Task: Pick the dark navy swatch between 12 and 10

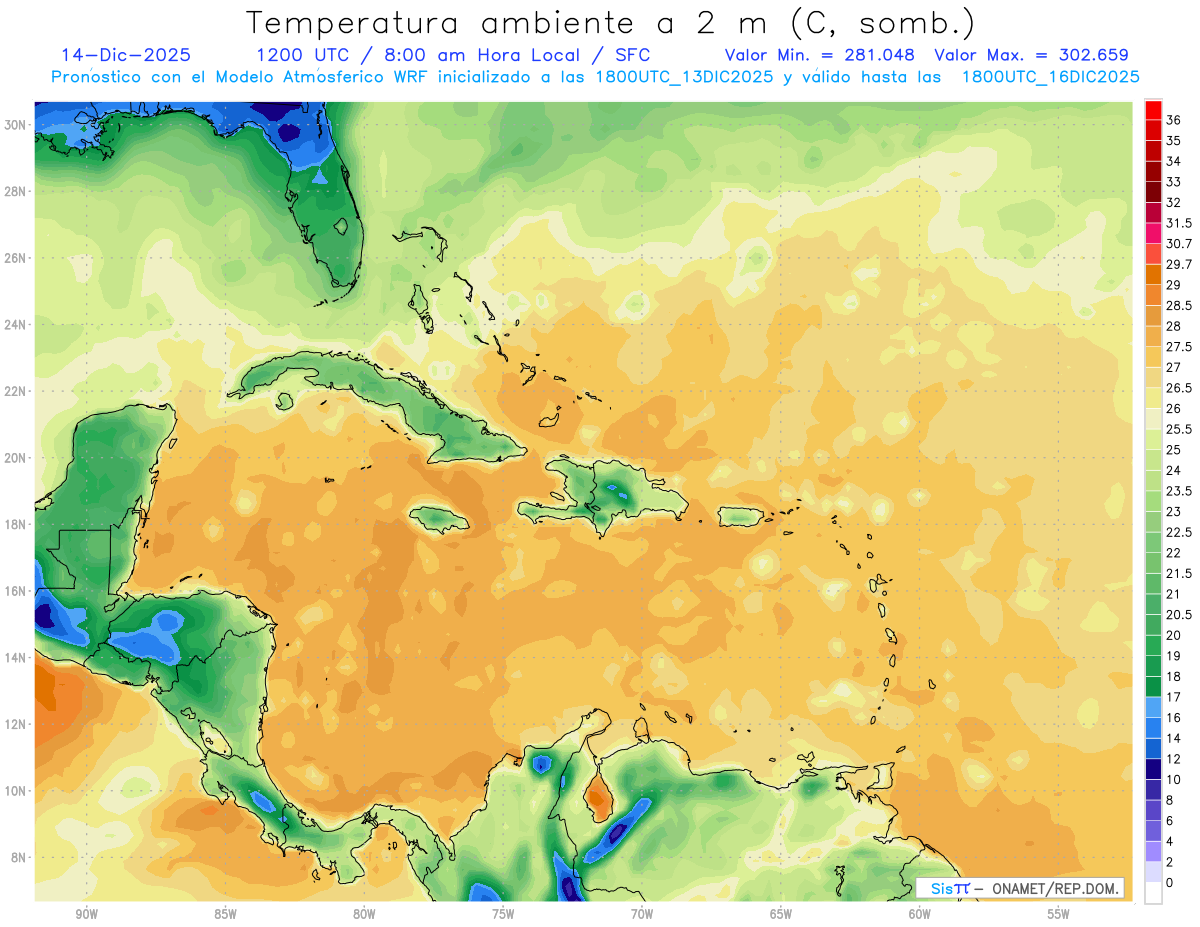Action: [1153, 769]
